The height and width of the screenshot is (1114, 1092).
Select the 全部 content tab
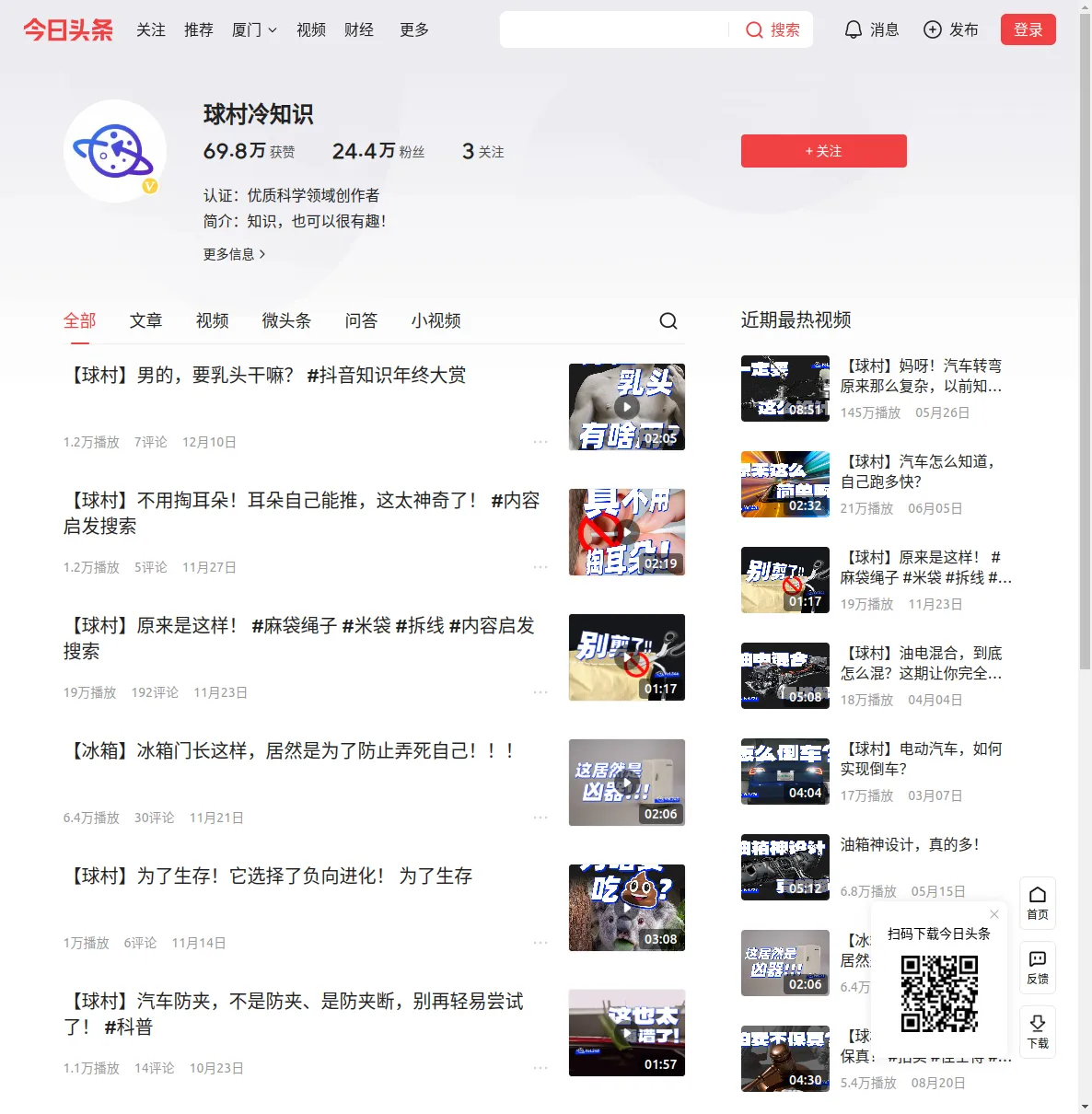[80, 320]
